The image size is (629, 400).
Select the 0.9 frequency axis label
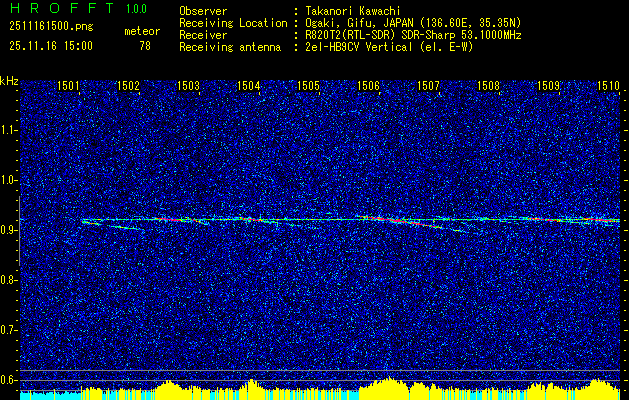[9, 229]
